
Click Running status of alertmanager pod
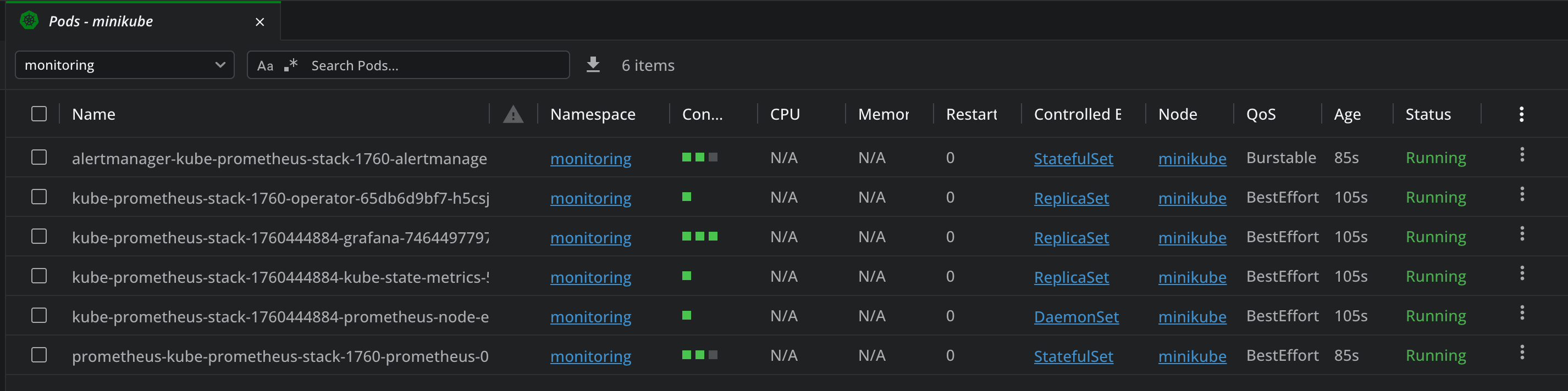click(1436, 158)
